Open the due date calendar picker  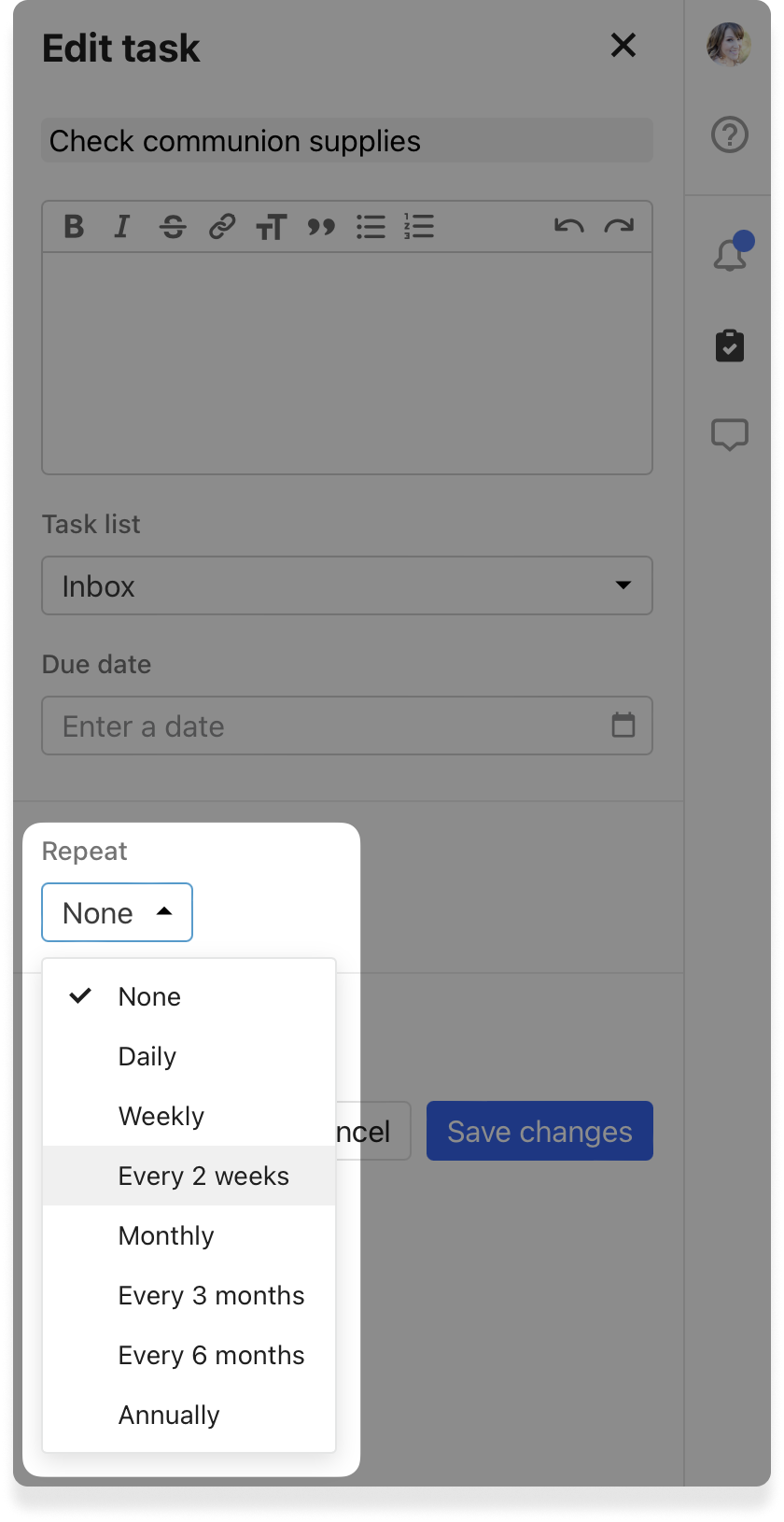click(623, 726)
